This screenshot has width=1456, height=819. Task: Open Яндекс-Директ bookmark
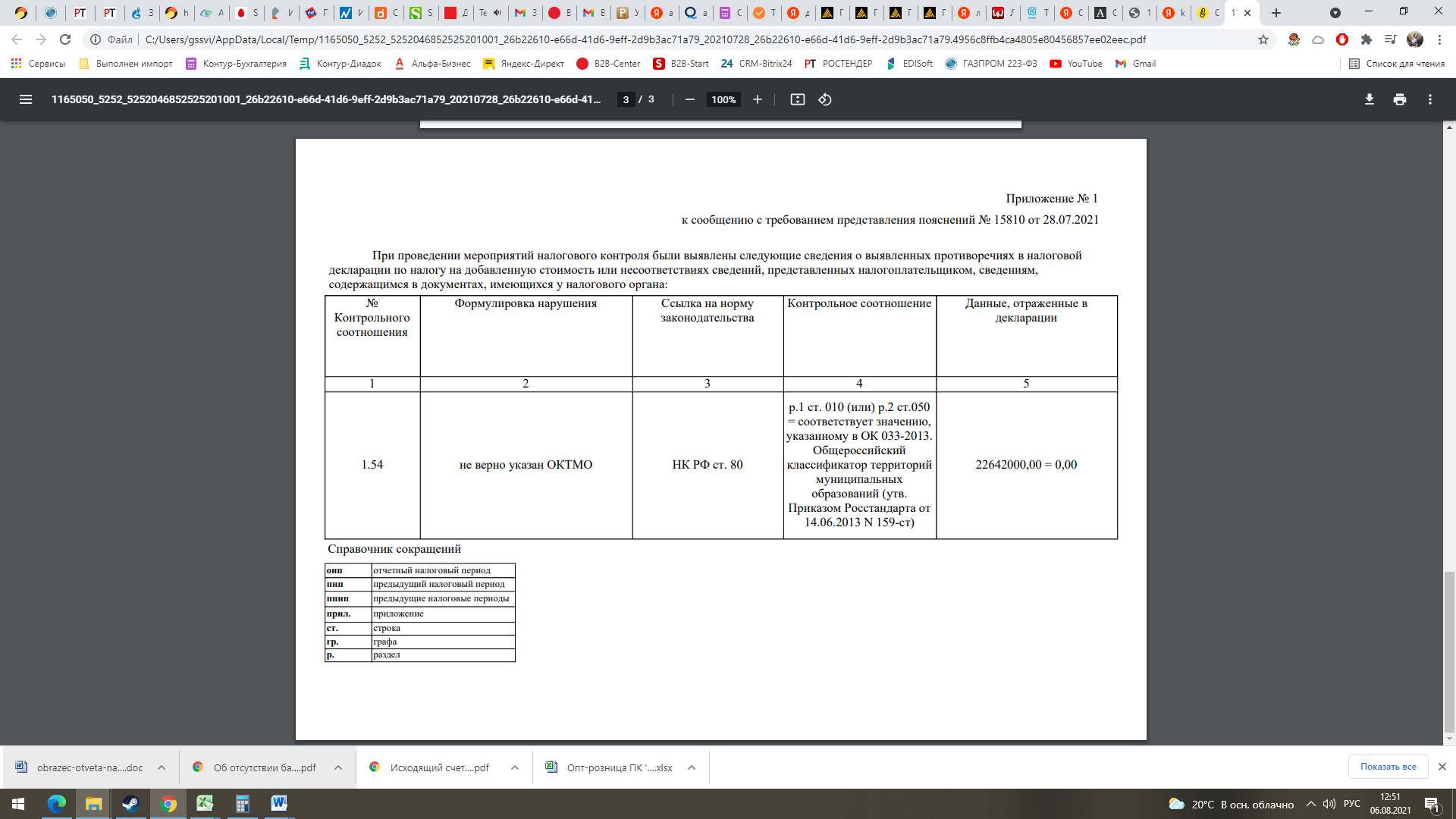tap(523, 64)
